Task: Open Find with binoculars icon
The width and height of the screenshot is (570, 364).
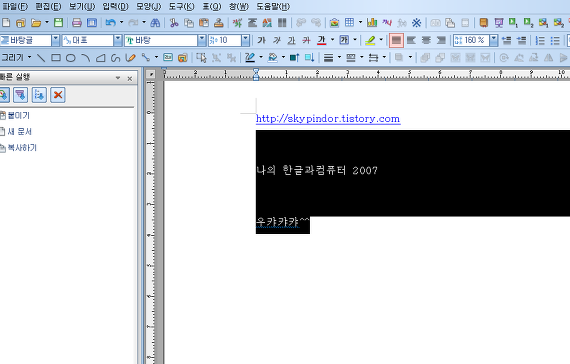Action: click(155, 23)
